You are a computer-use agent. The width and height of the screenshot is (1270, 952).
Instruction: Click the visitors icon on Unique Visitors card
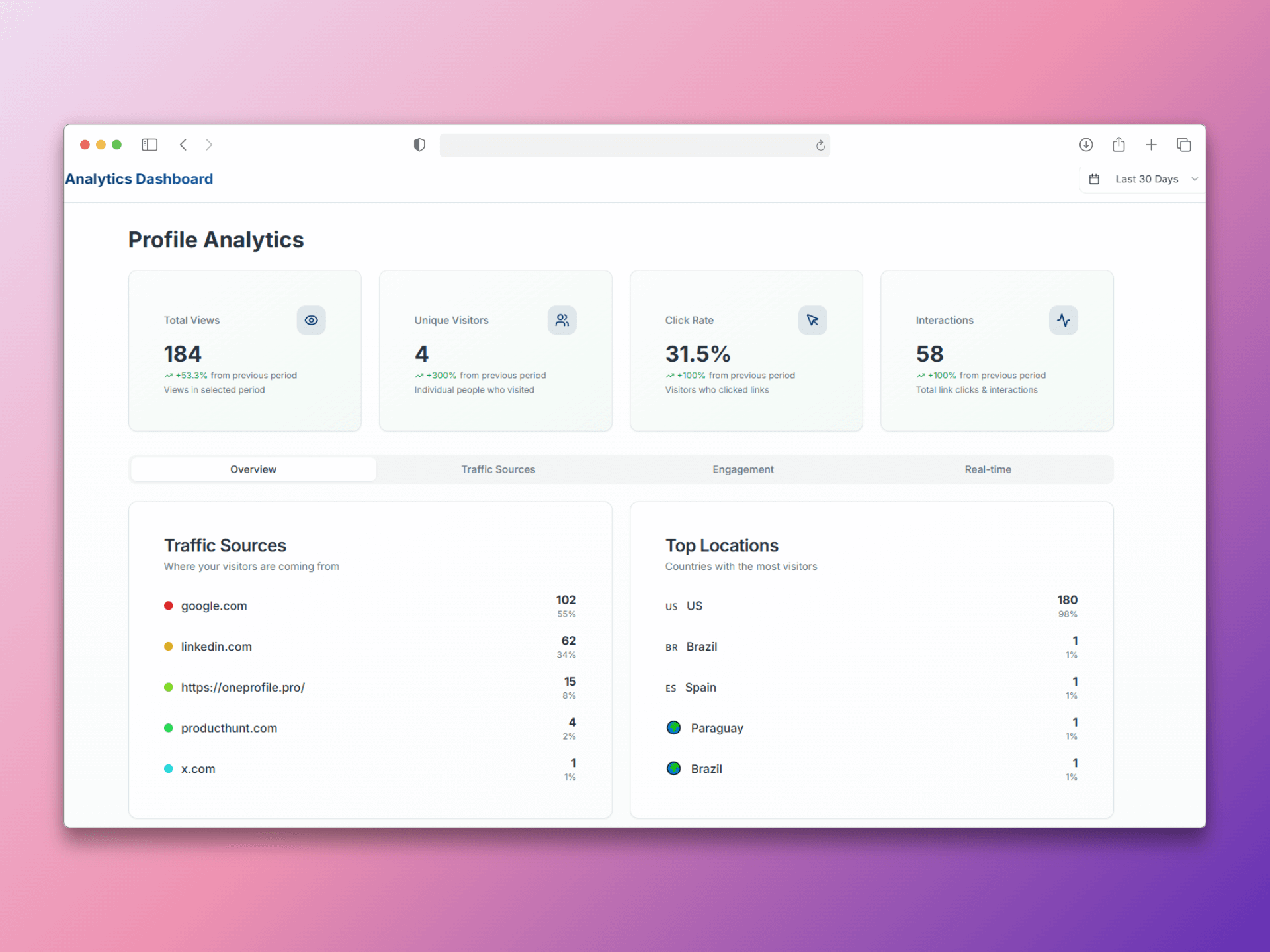pyautogui.click(x=562, y=320)
